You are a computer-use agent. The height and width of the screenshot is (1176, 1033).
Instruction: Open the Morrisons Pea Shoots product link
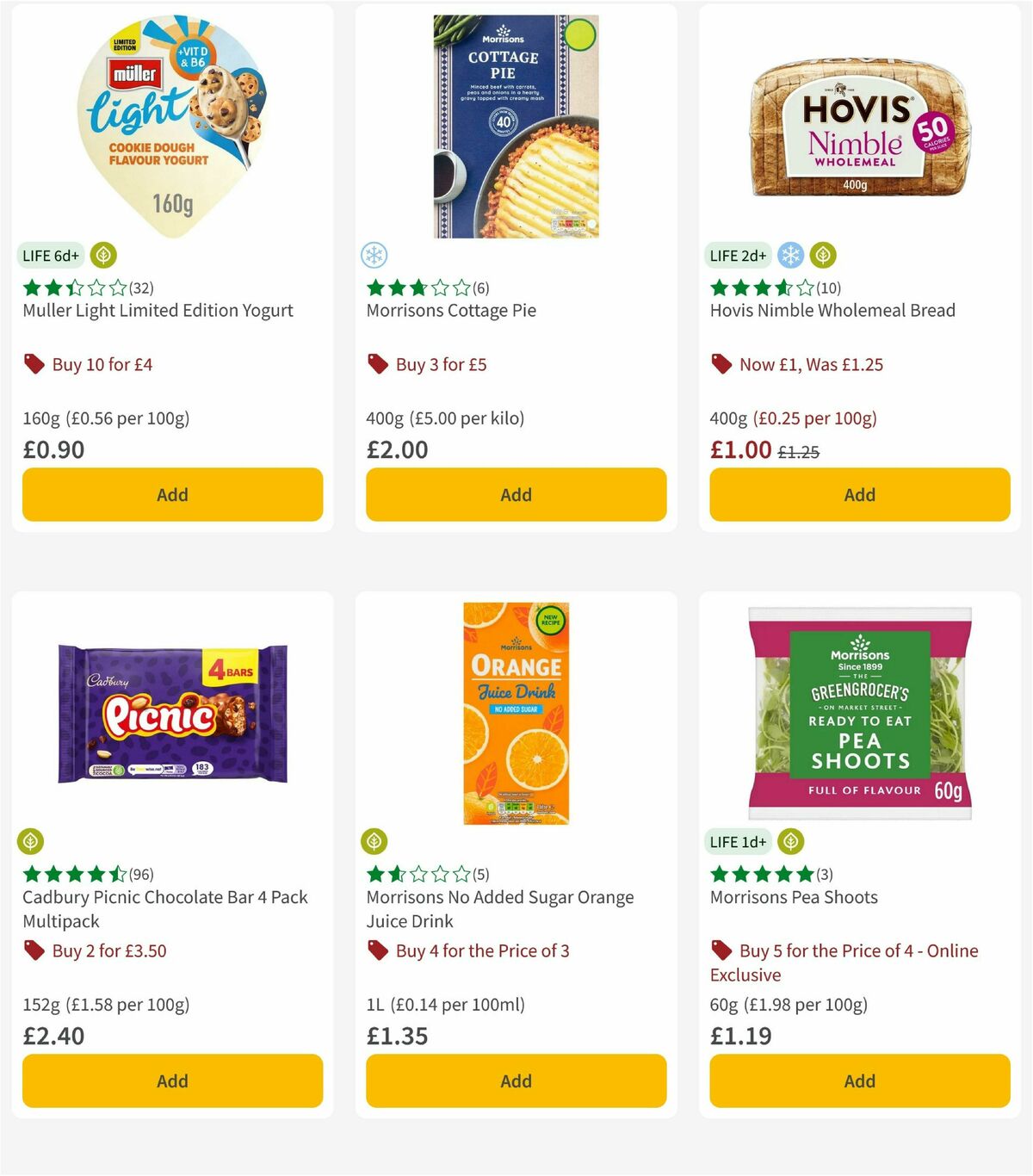[x=793, y=897]
